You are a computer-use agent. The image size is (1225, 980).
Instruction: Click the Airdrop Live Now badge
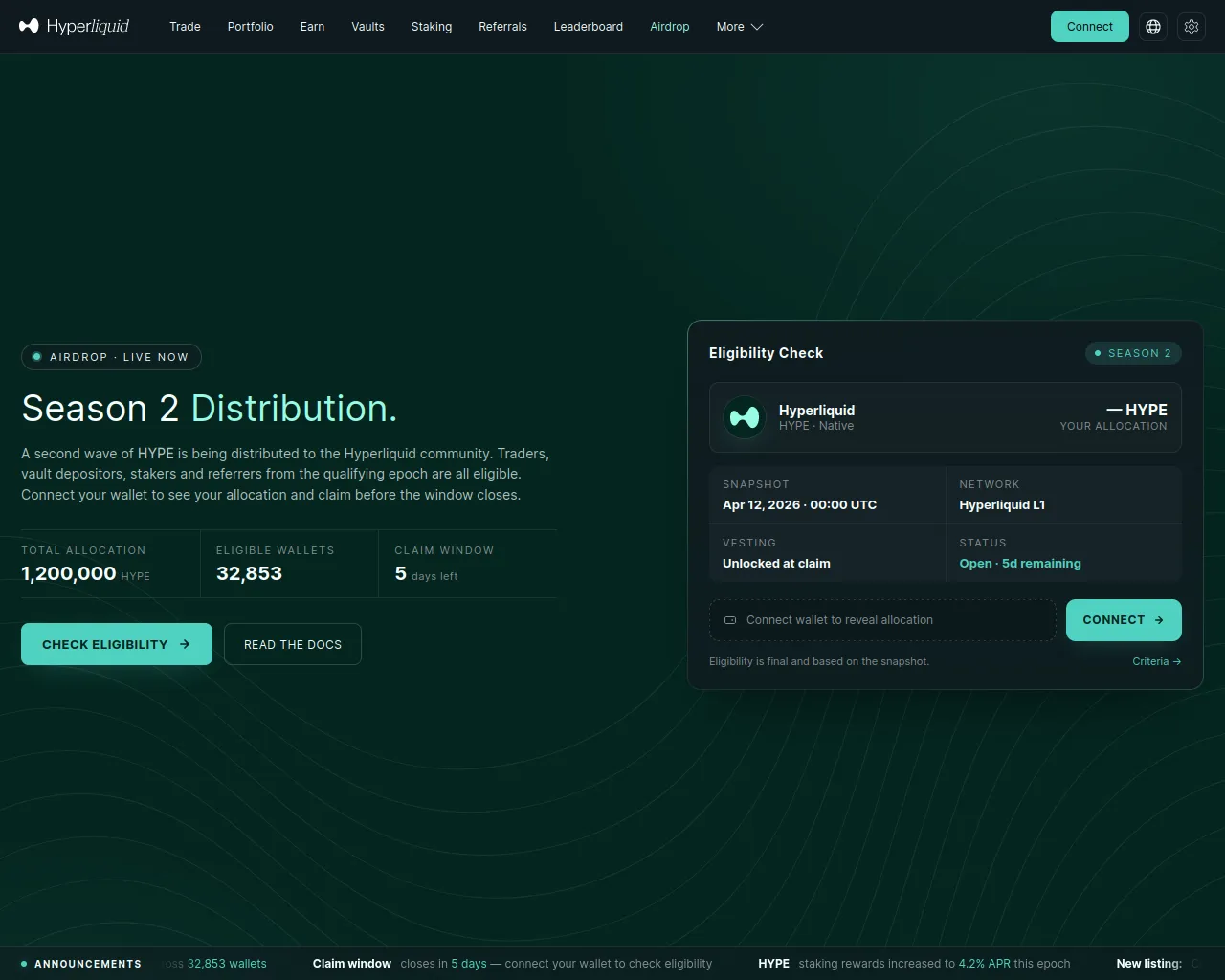[111, 357]
